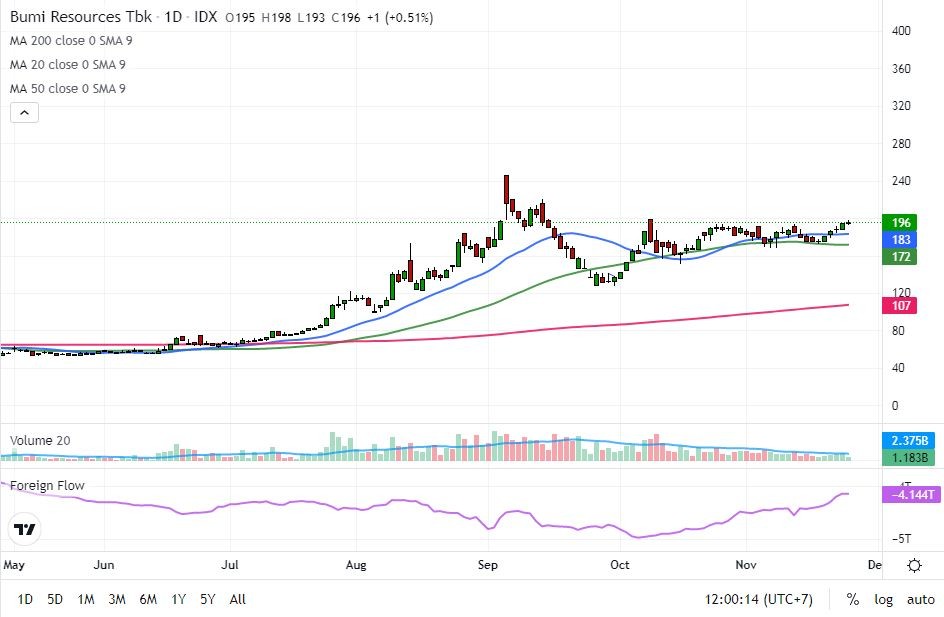Click the -4.144T foreign flow label
This screenshot has height=617, width=944.
[x=911, y=494]
